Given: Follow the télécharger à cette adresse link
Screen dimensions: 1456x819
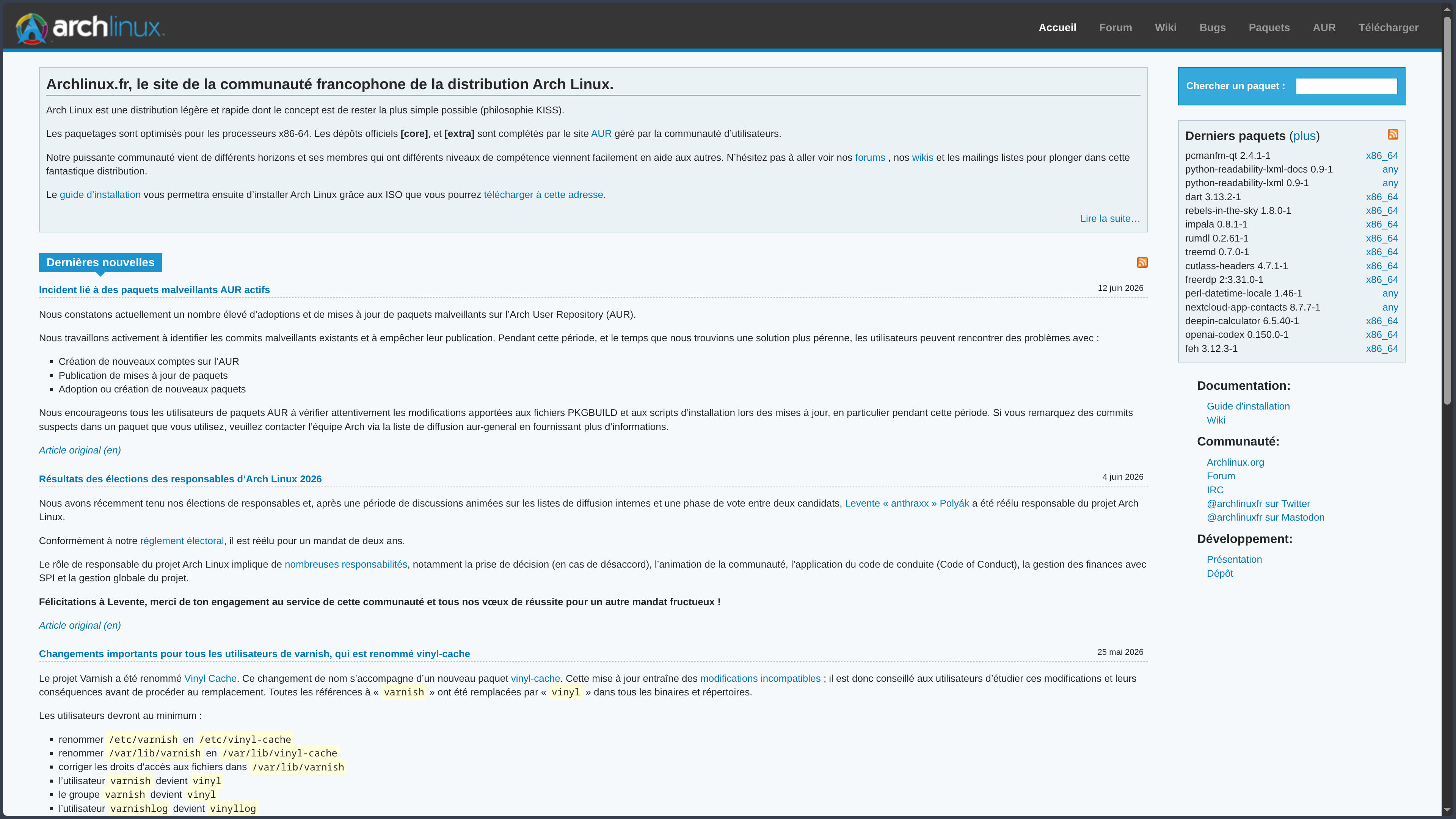Looking at the screenshot, I should tap(543, 195).
